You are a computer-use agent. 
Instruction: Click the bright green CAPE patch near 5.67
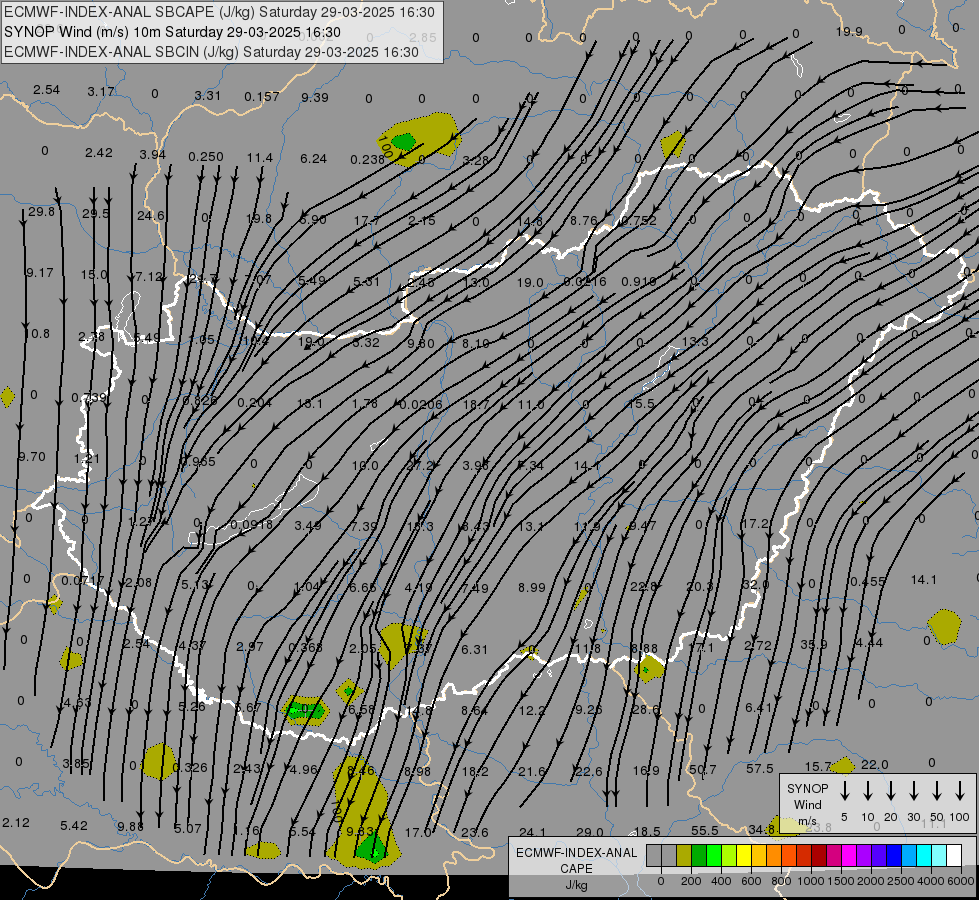305,710
